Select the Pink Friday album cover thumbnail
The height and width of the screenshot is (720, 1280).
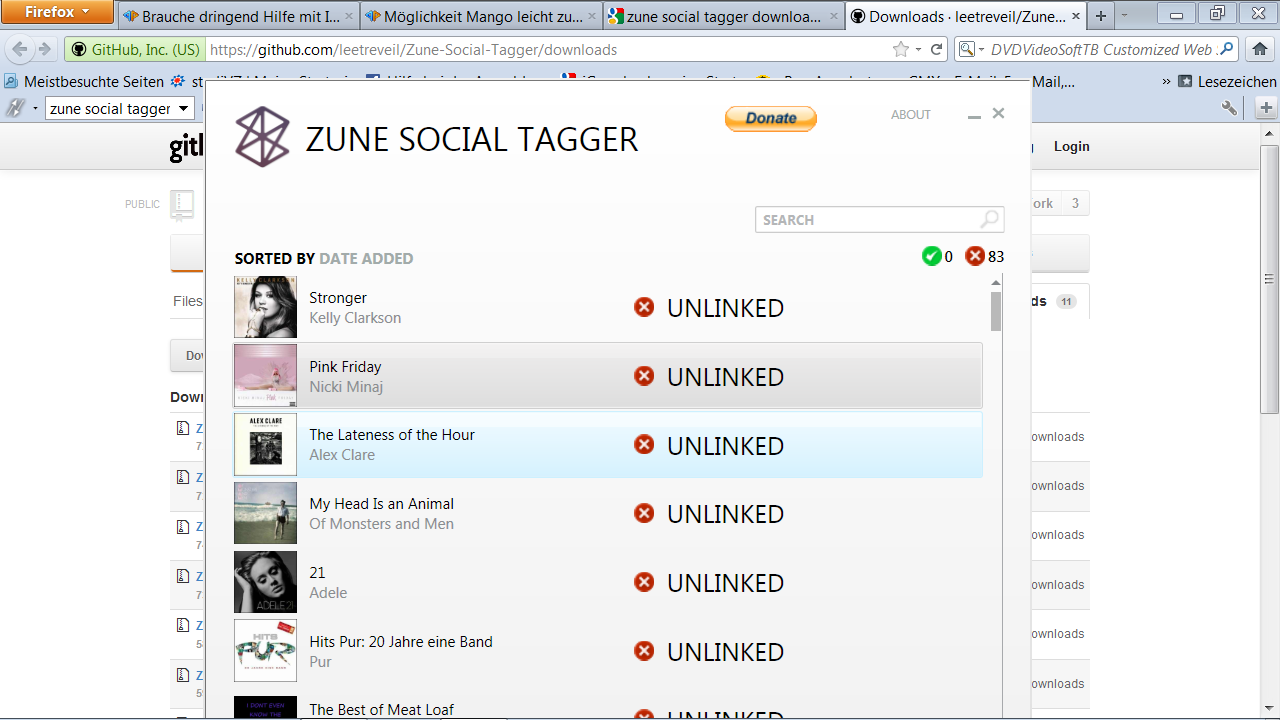click(x=265, y=376)
